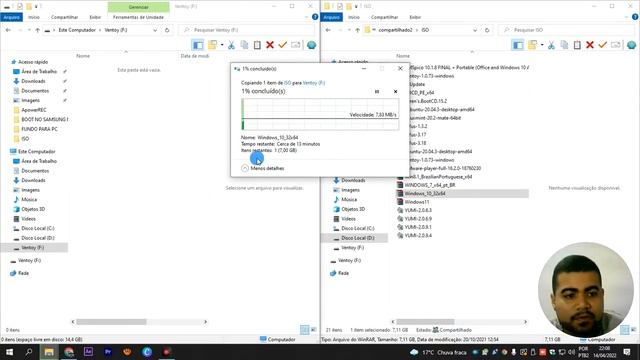The image size is (640, 360).
Task: Open views dropdown arrow in ISO window toolbar
Action: [542, 45]
